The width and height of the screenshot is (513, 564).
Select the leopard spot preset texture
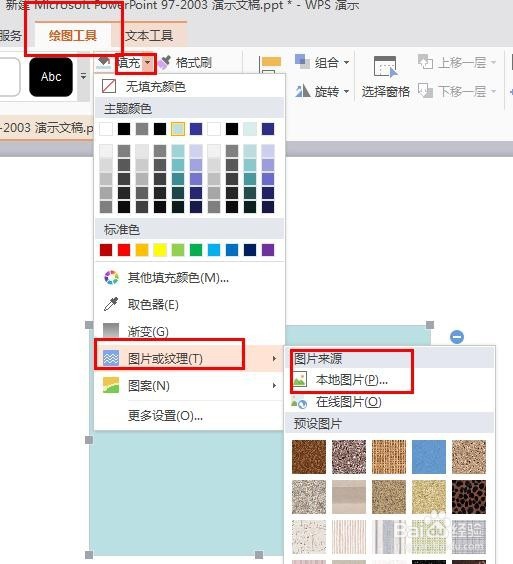click(469, 496)
